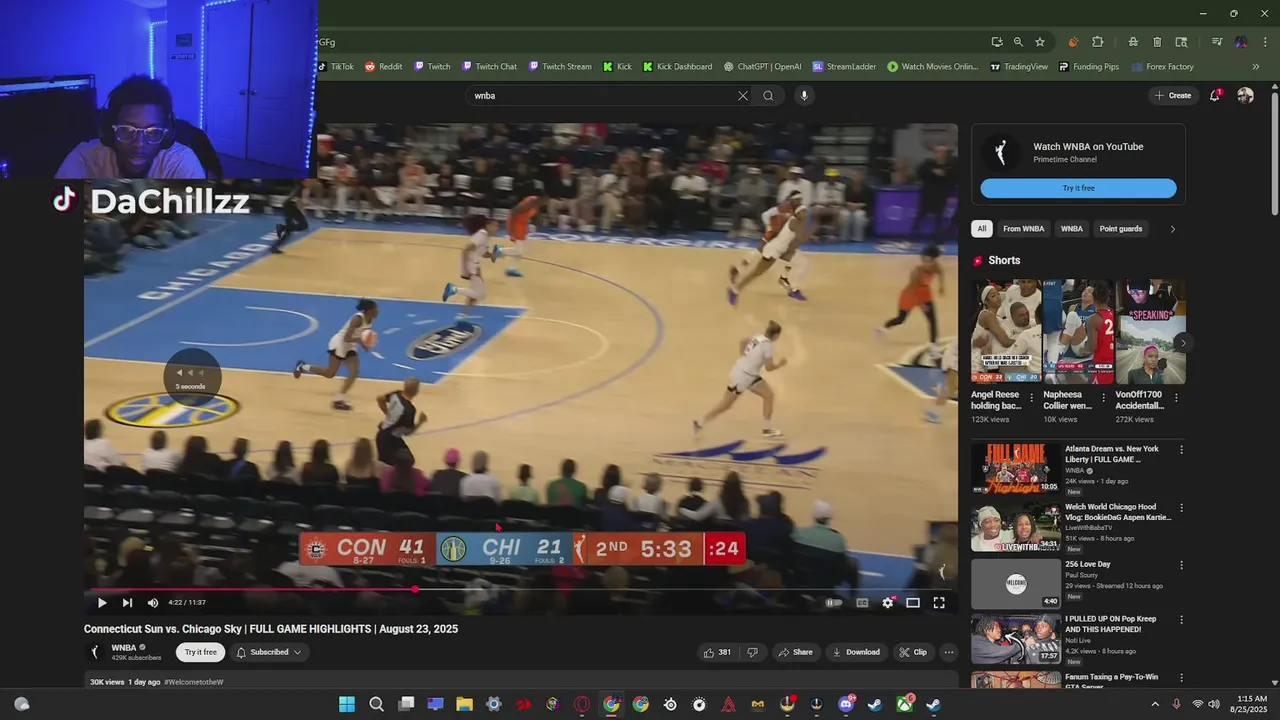Screen dimensions: 1280x720
Task: Show hidden system tray icons
Action: [1155, 704]
